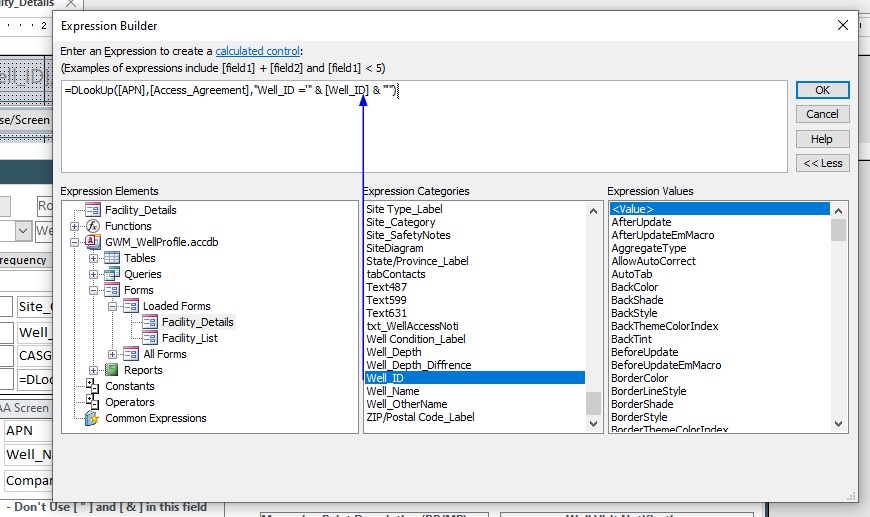This screenshot has width=870, height=517.
Task: Expand the Queries node
Action: point(93,274)
